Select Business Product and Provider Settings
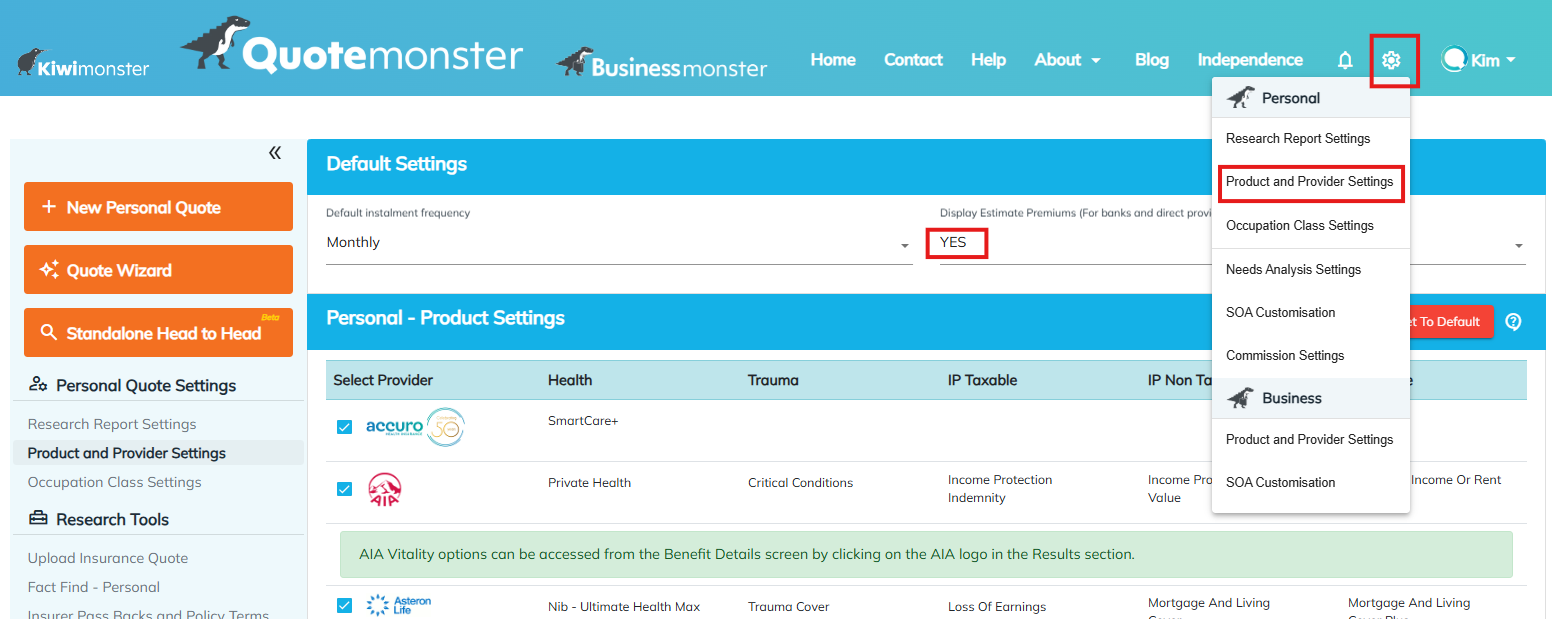 (1310, 439)
